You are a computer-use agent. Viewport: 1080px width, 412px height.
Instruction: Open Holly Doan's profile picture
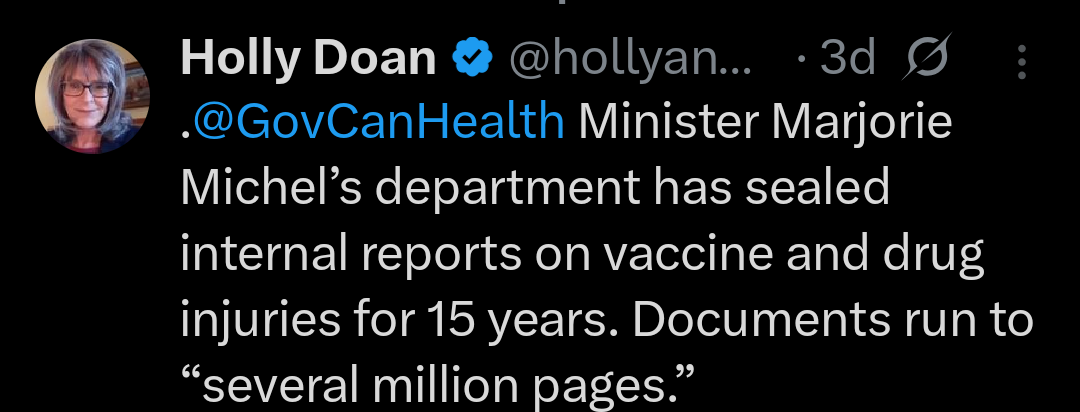92,98
